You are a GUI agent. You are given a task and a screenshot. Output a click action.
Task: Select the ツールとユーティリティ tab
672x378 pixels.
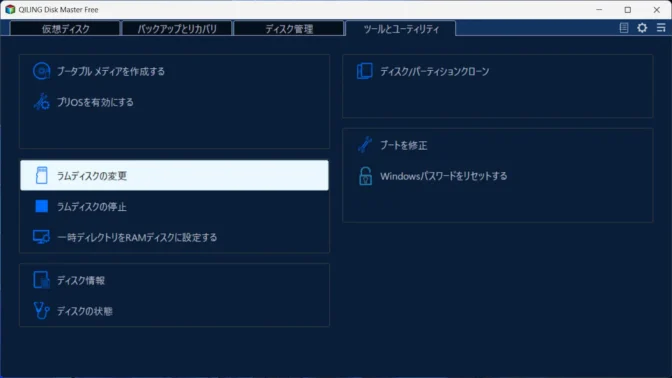coord(401,29)
